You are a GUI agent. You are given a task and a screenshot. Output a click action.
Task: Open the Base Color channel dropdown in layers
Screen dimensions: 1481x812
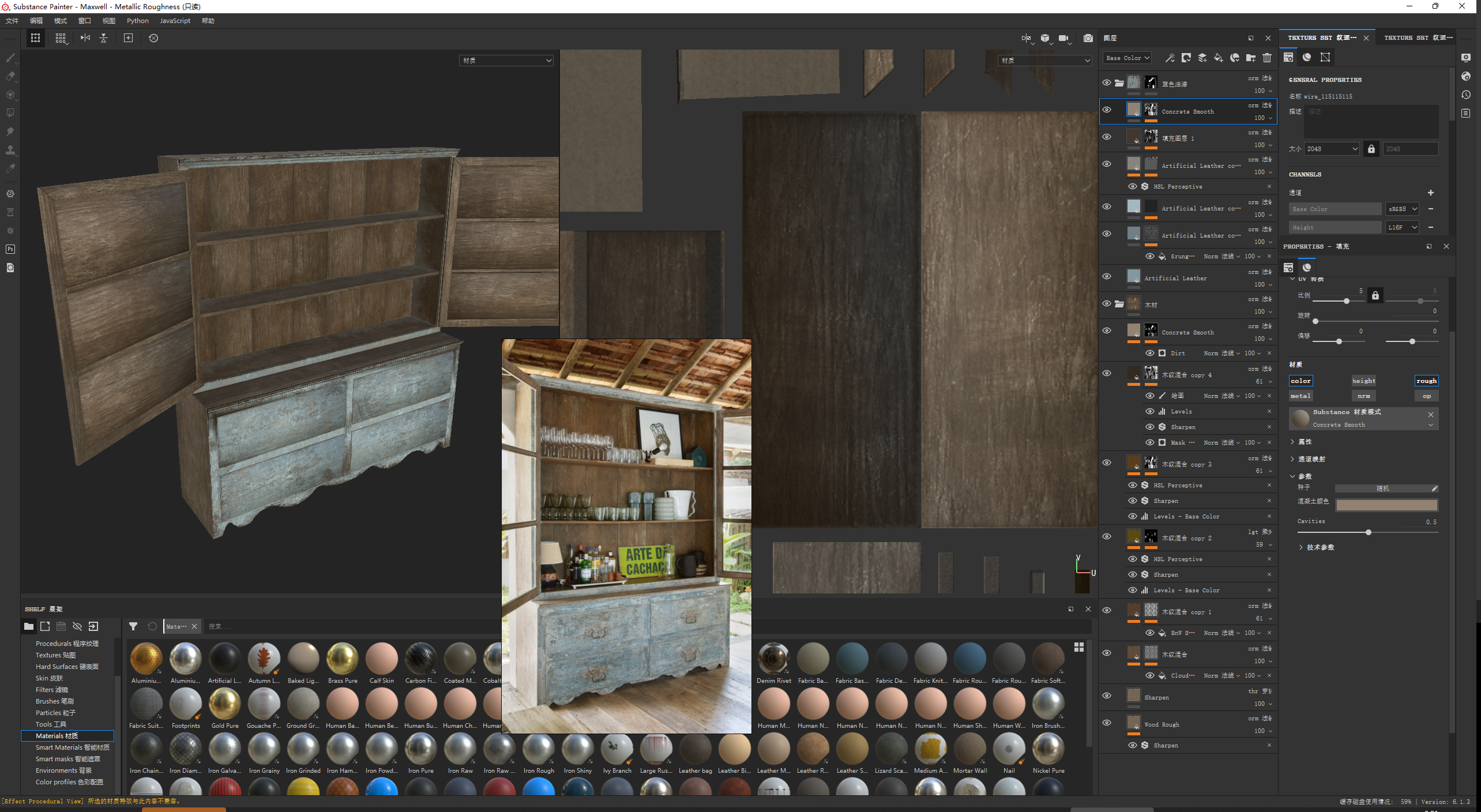(x=1127, y=58)
